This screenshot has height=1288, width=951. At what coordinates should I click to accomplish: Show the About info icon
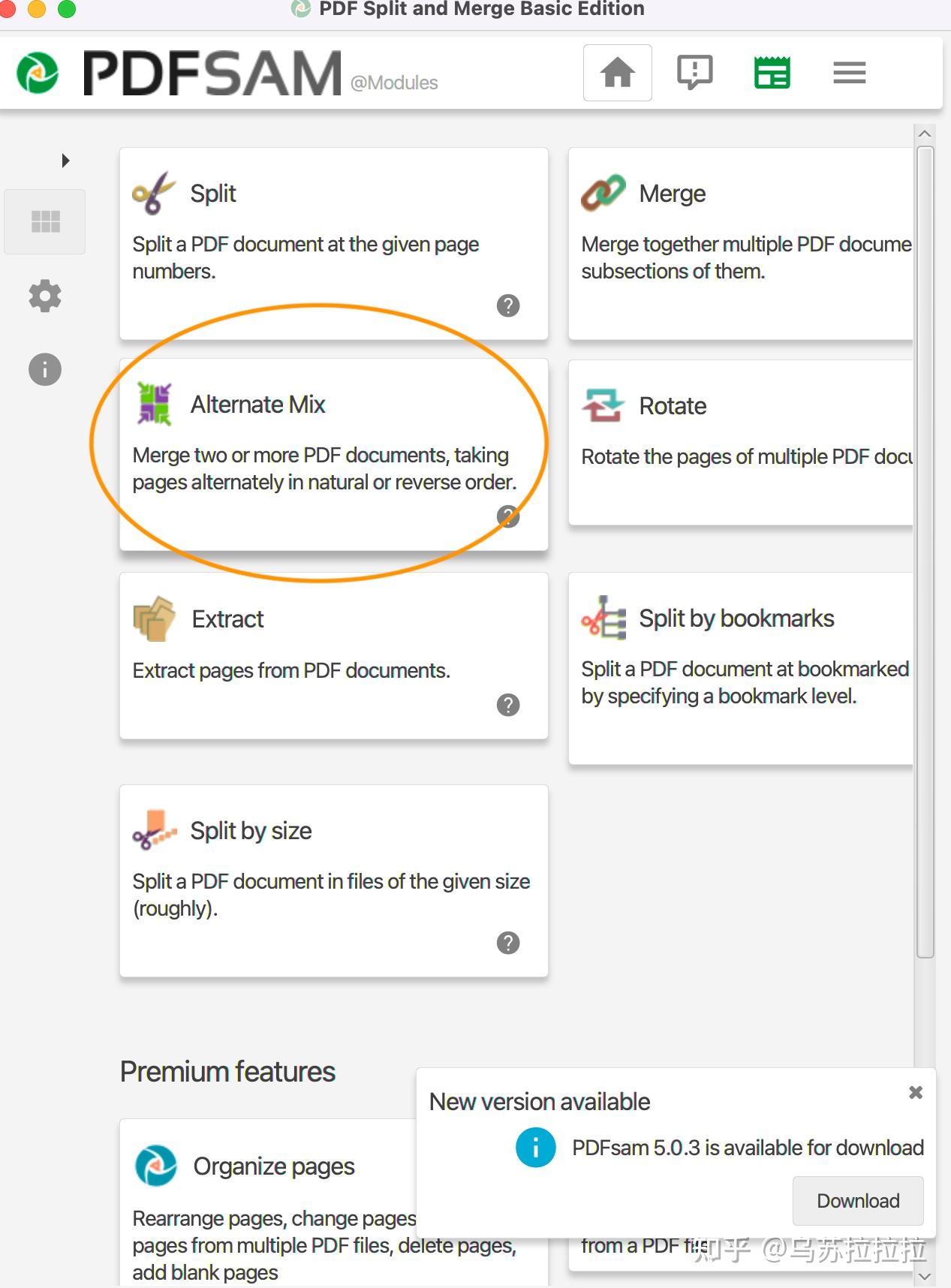44,369
